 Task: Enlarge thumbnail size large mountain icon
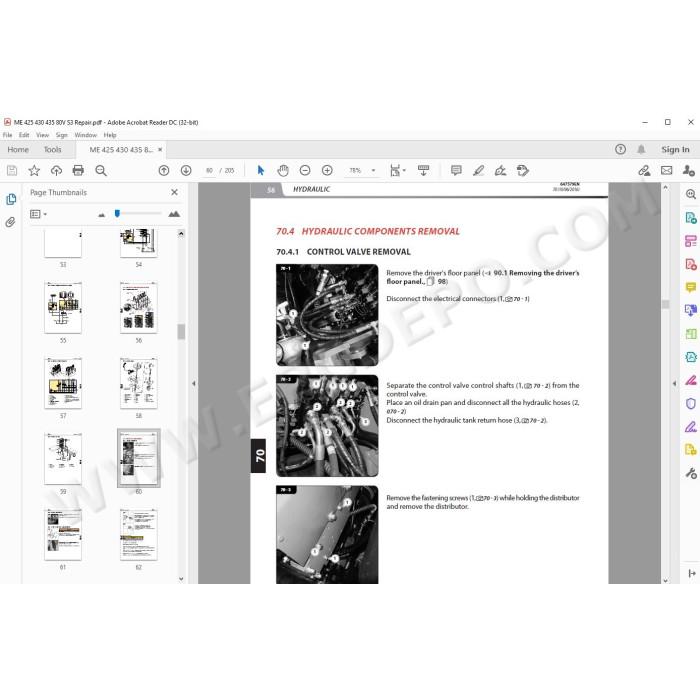(x=174, y=214)
